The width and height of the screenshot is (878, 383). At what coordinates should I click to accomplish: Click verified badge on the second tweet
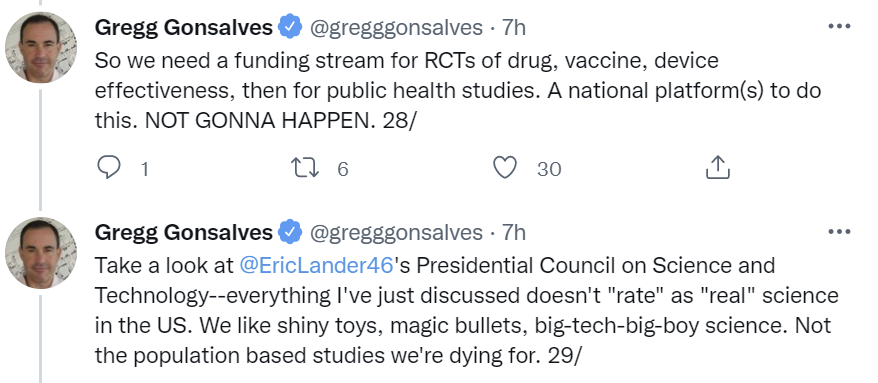[x=291, y=232]
